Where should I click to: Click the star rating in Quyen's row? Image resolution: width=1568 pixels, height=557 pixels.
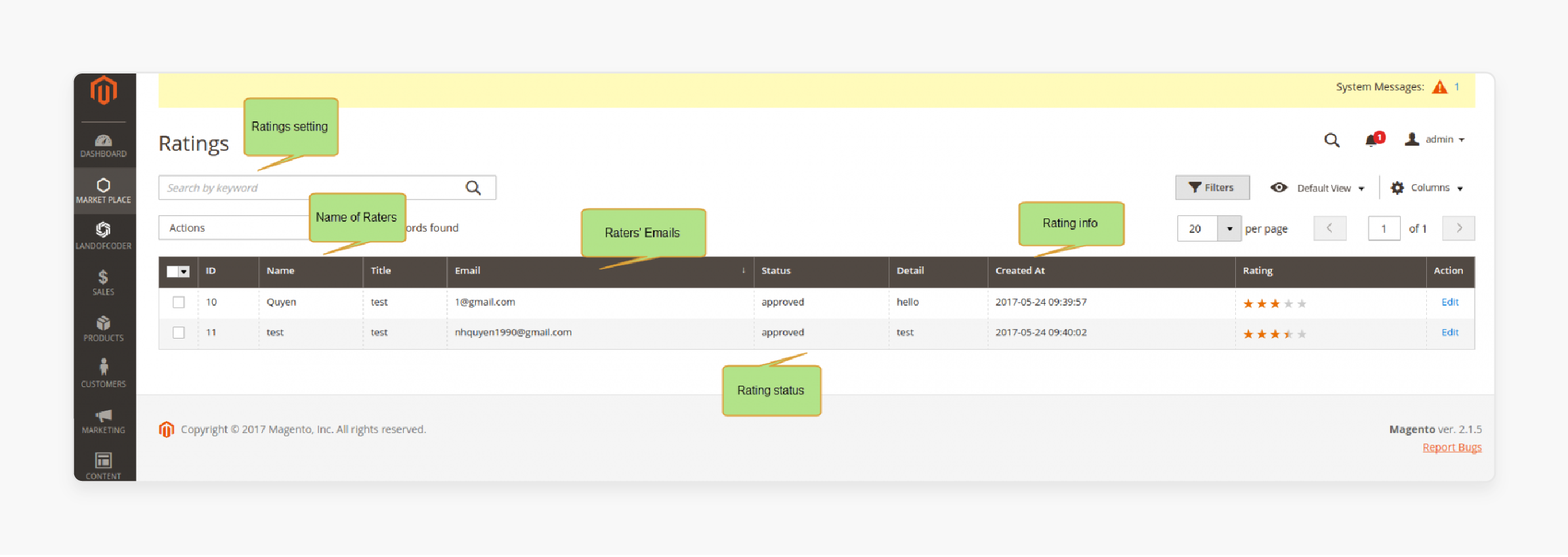click(1275, 303)
